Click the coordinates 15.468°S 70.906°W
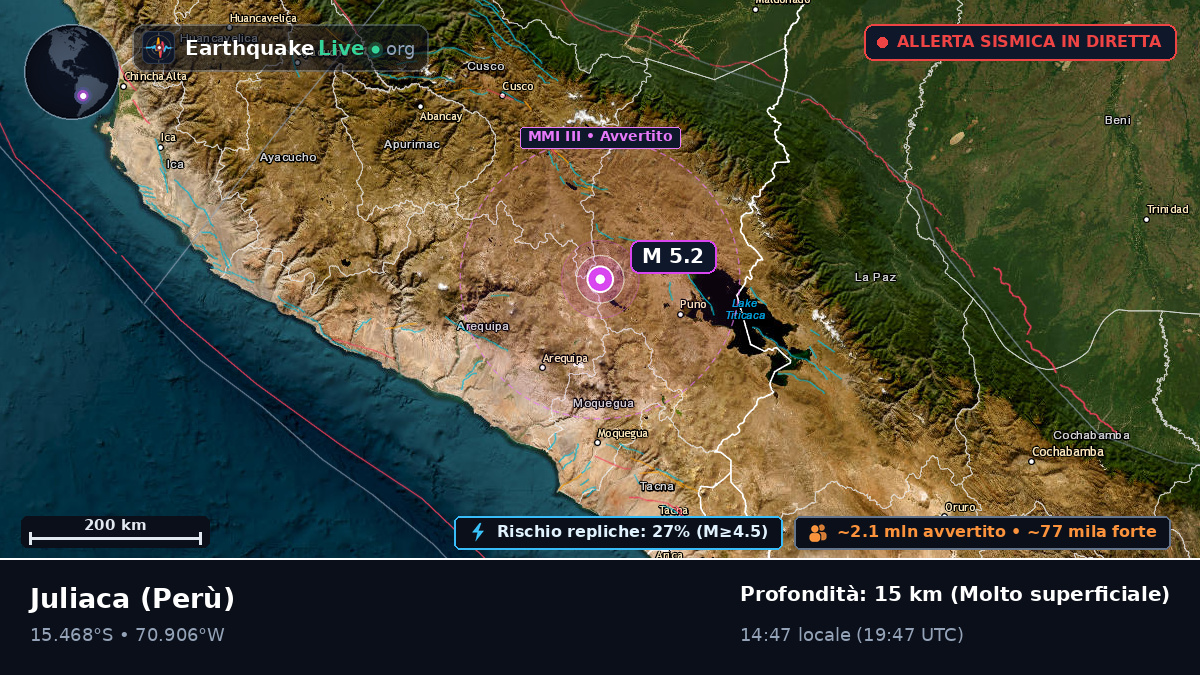 [127, 634]
